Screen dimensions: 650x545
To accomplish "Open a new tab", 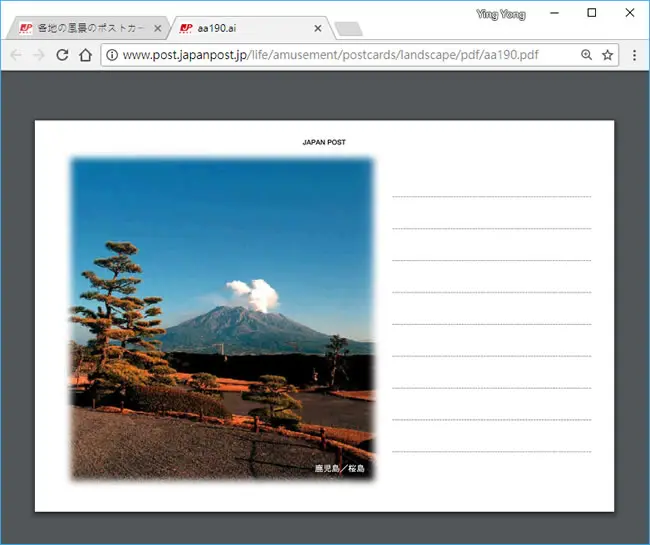I will (349, 29).
